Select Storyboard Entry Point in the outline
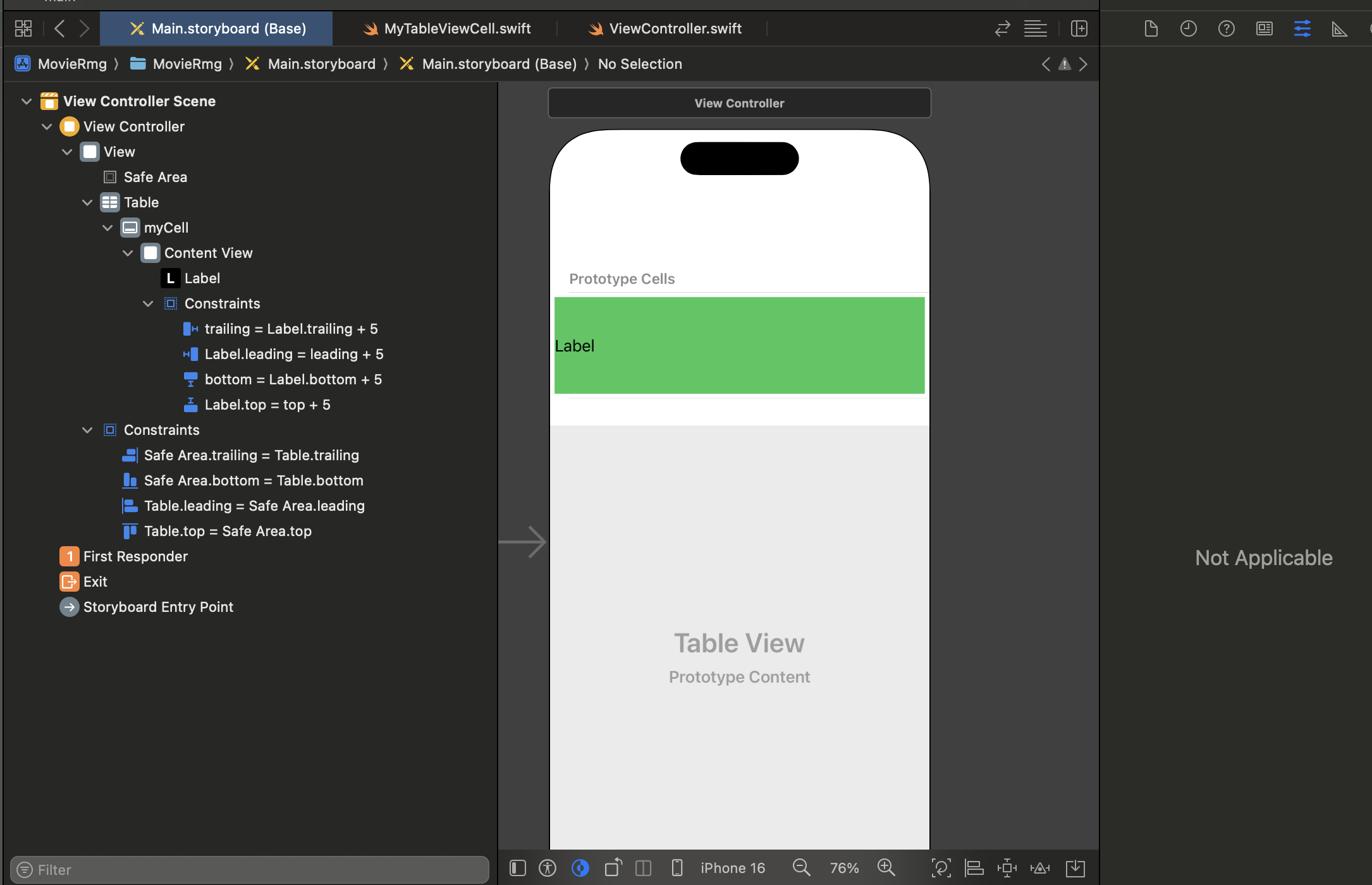This screenshot has height=885, width=1372. click(x=146, y=607)
